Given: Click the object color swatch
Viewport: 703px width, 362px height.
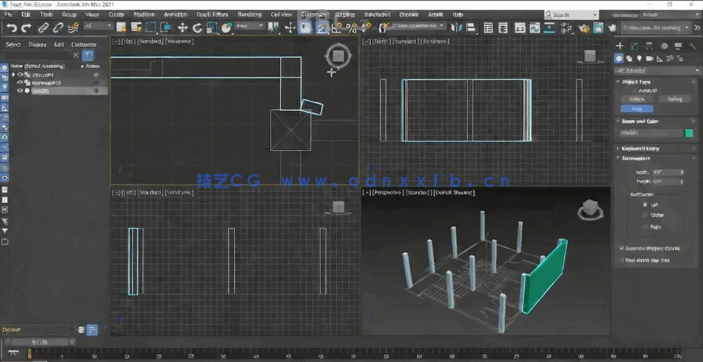Looking at the screenshot, I should coord(689,133).
